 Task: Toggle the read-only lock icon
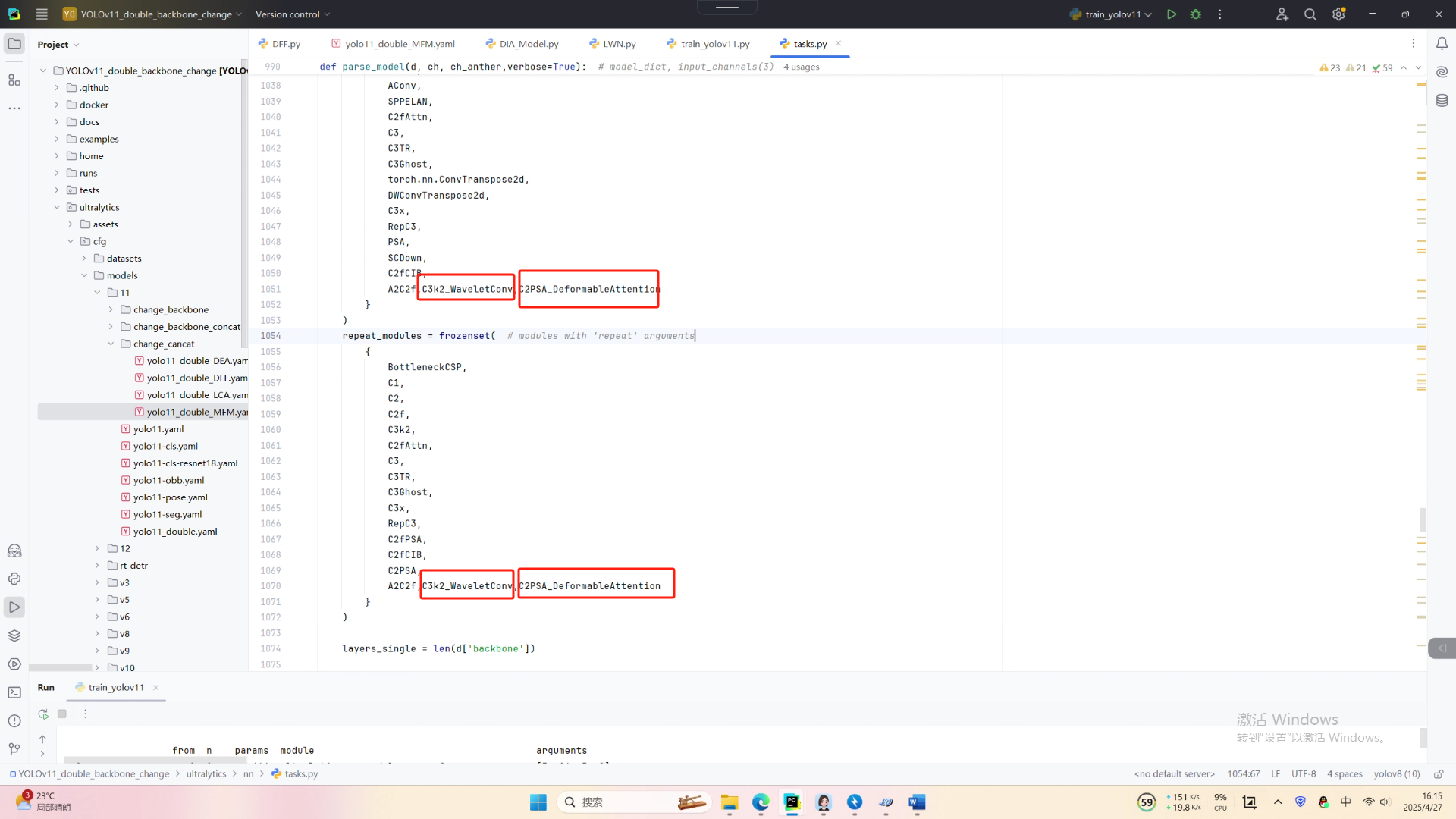pos(1439,774)
